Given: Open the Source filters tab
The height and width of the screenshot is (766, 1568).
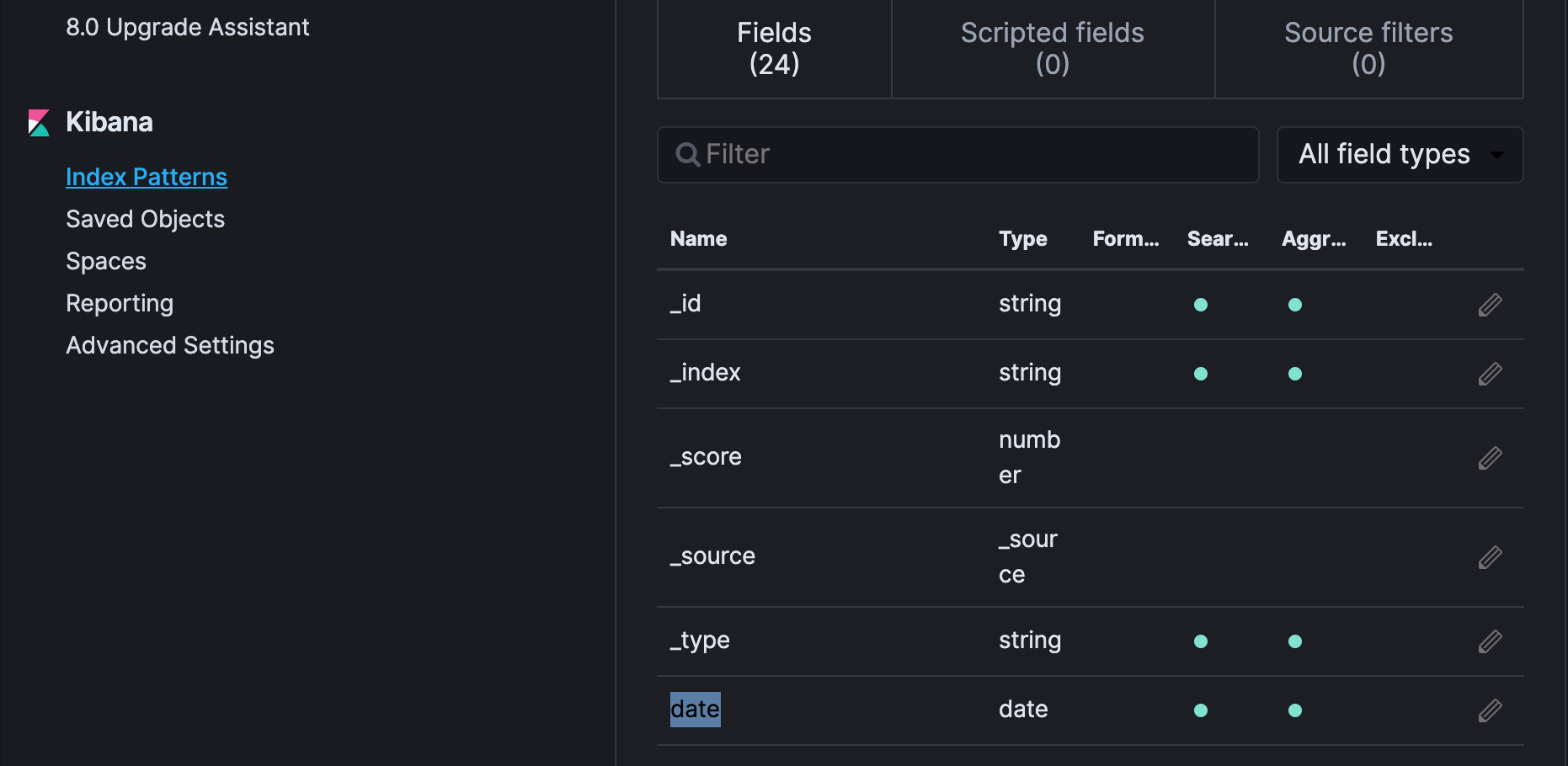Looking at the screenshot, I should coord(1368,48).
